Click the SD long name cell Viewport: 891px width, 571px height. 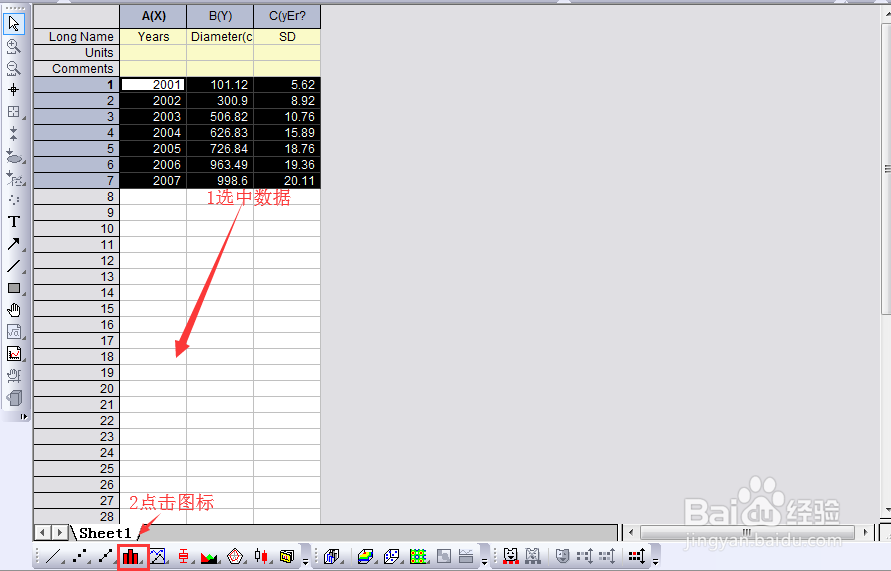287,37
